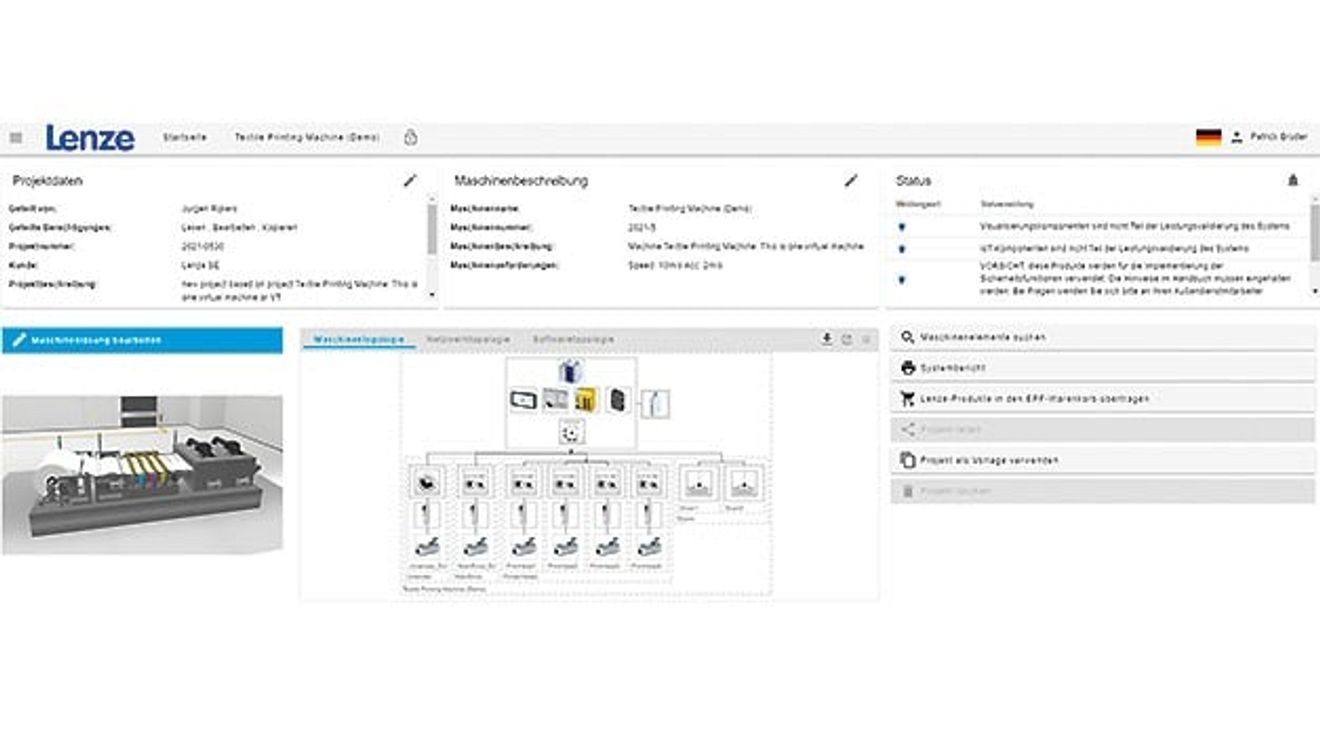Edit Projektdaten with the pencil icon

(410, 181)
